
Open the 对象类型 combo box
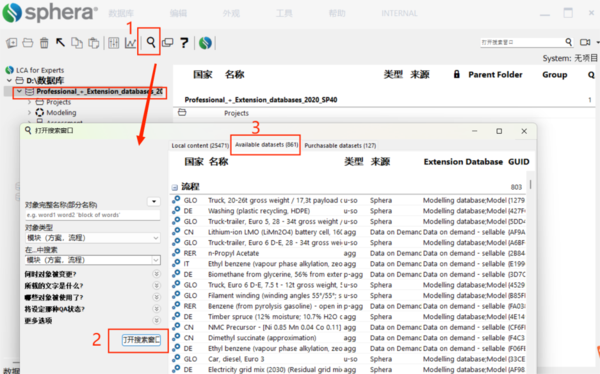(x=93, y=238)
